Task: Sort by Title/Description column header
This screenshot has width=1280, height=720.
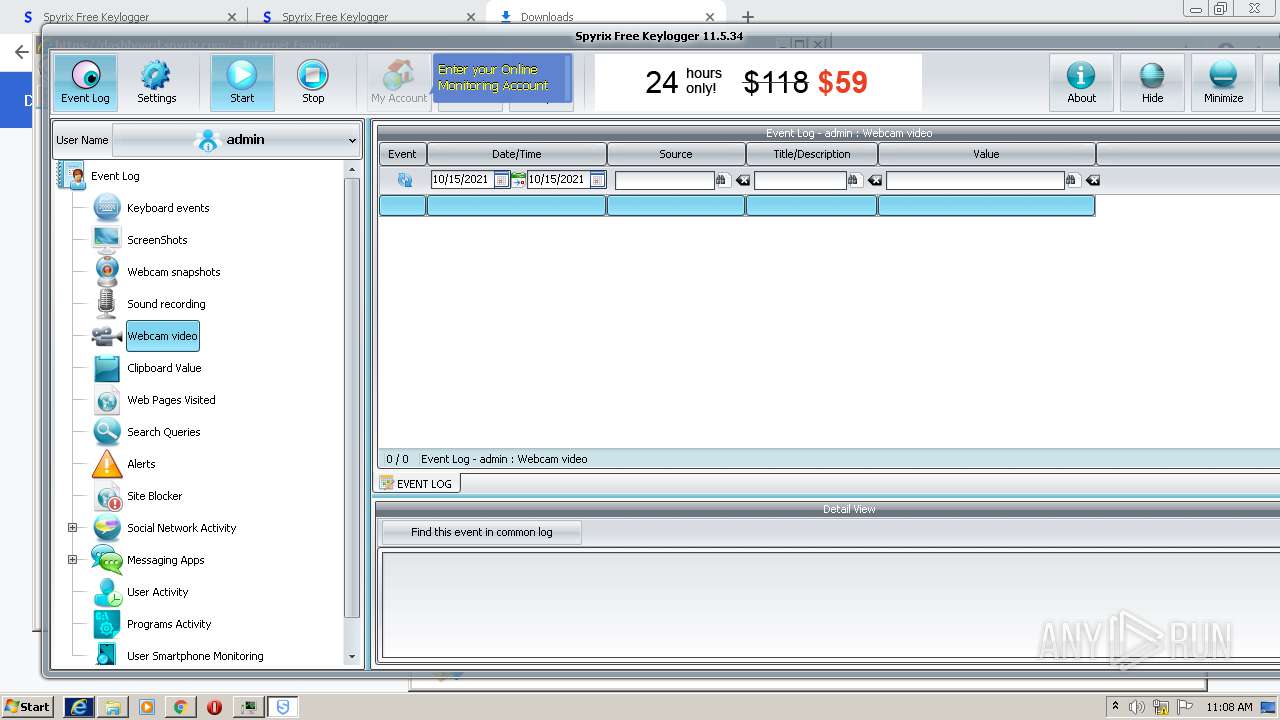Action: 812,154
